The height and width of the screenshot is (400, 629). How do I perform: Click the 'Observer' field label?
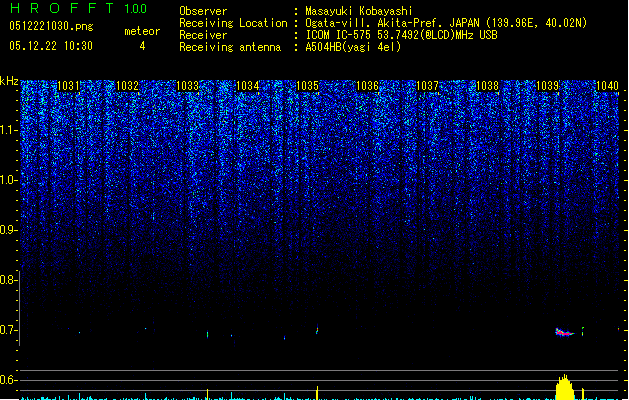coord(203,11)
